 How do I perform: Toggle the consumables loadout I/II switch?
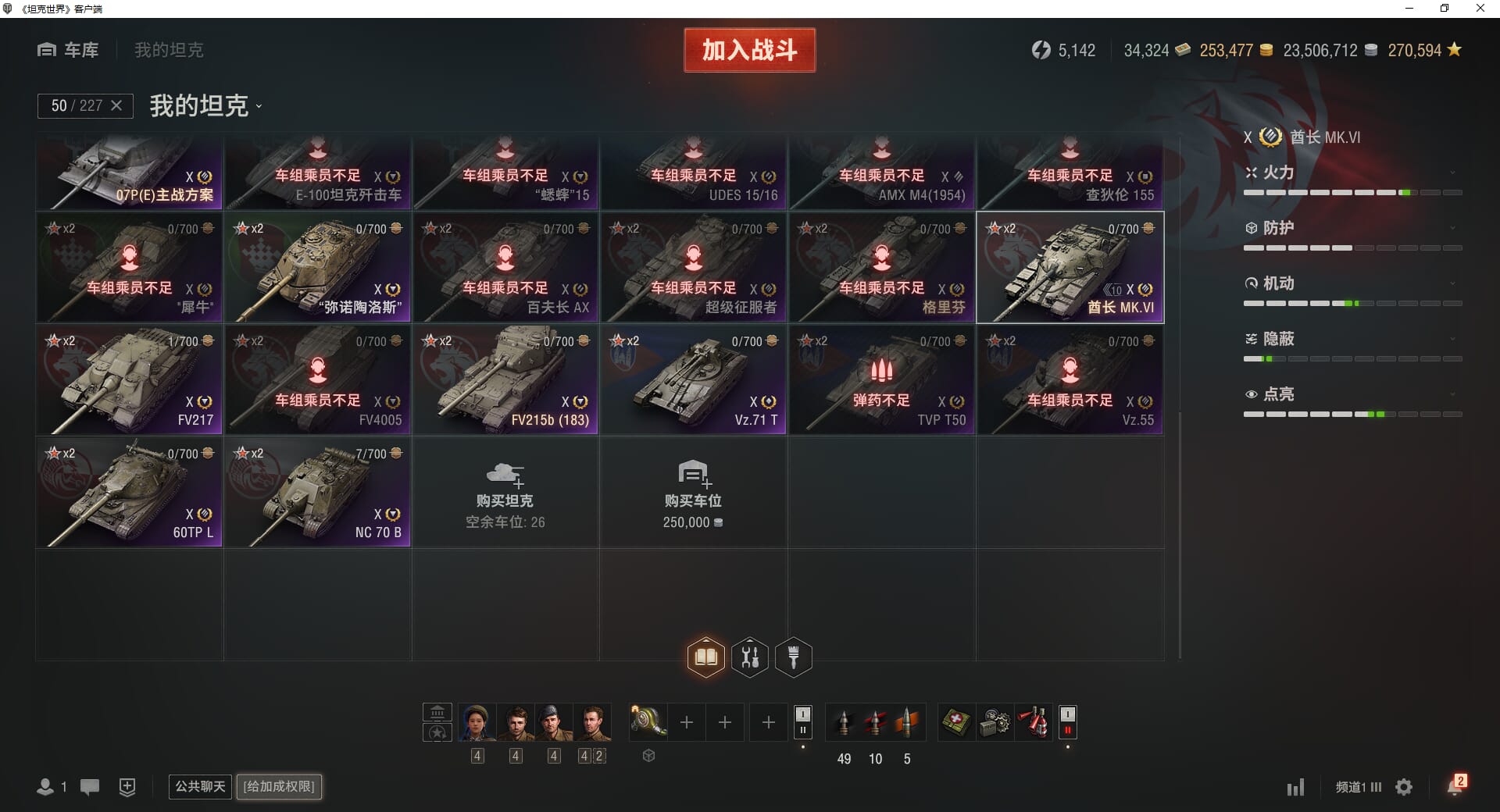point(1067,722)
